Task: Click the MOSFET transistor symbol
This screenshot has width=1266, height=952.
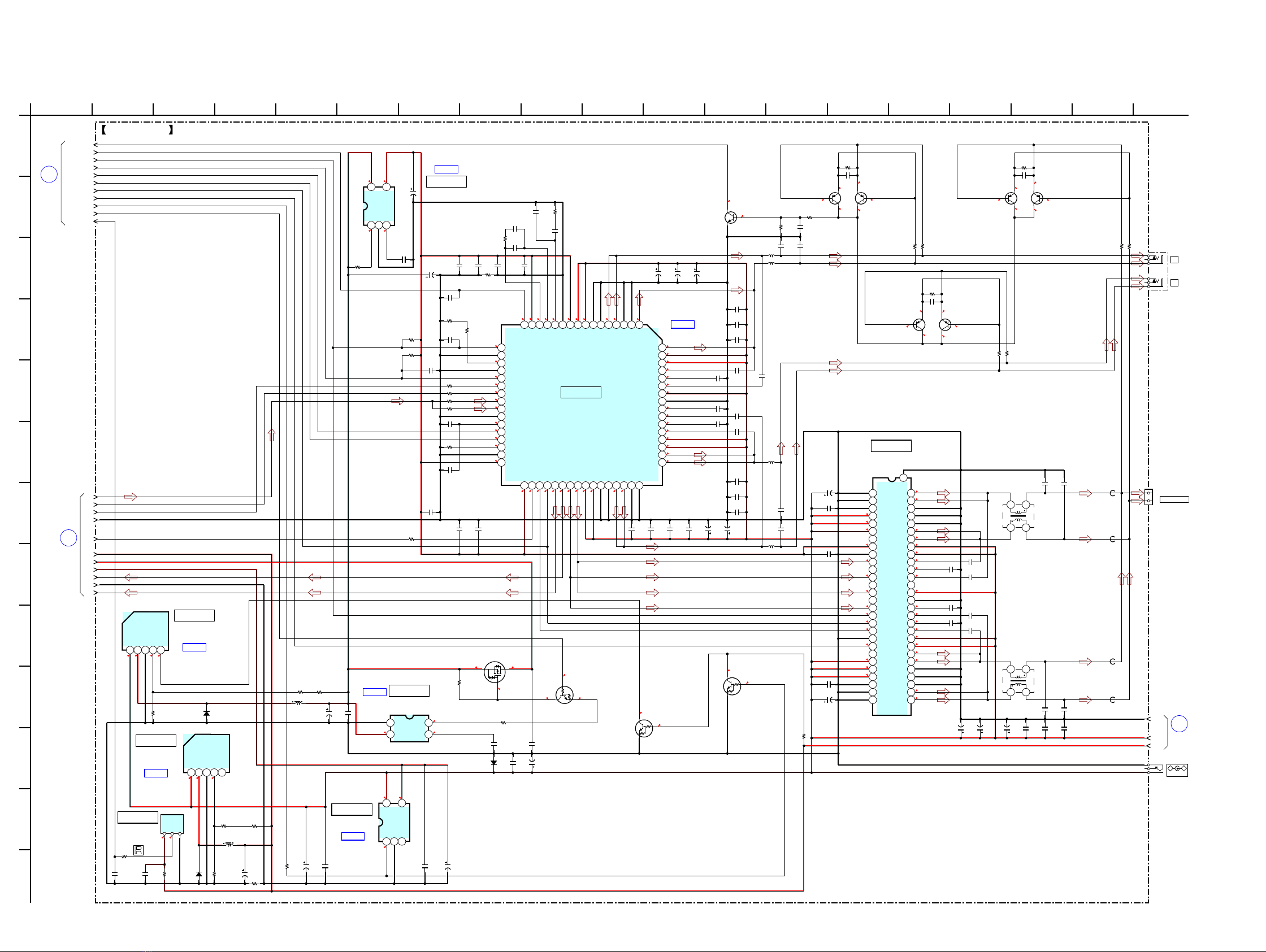Action: tap(495, 672)
